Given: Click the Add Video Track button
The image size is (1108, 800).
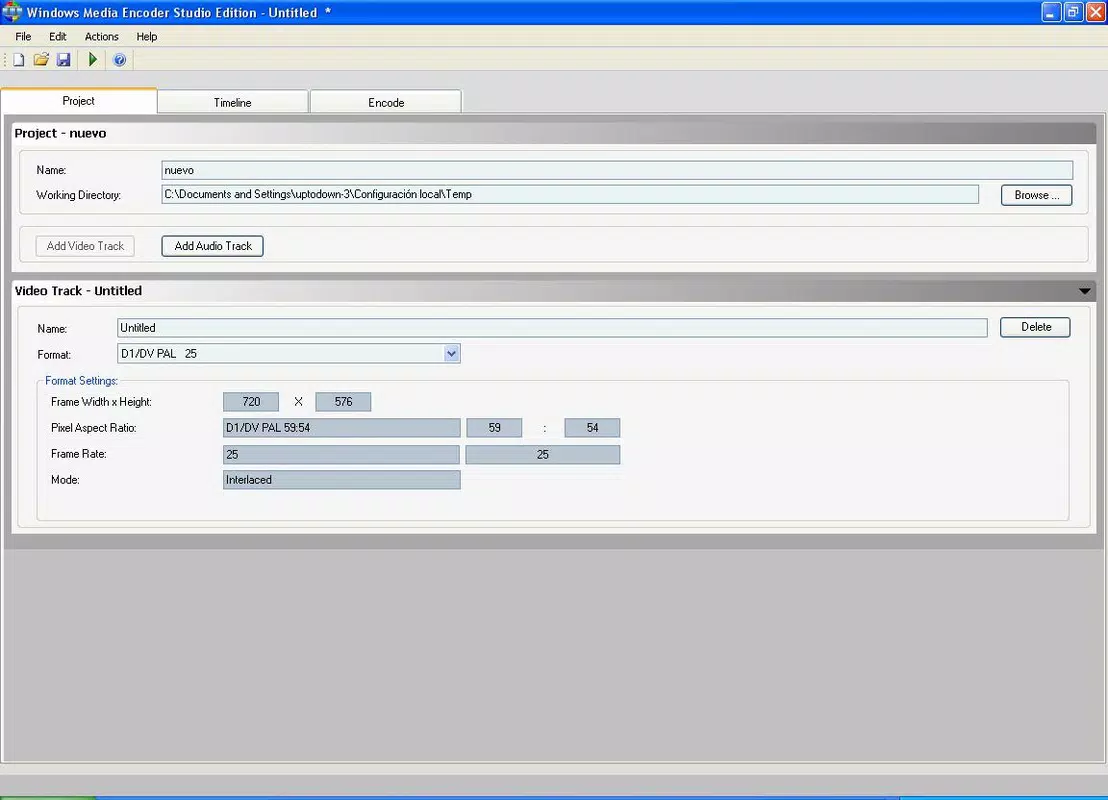Looking at the screenshot, I should point(85,246).
